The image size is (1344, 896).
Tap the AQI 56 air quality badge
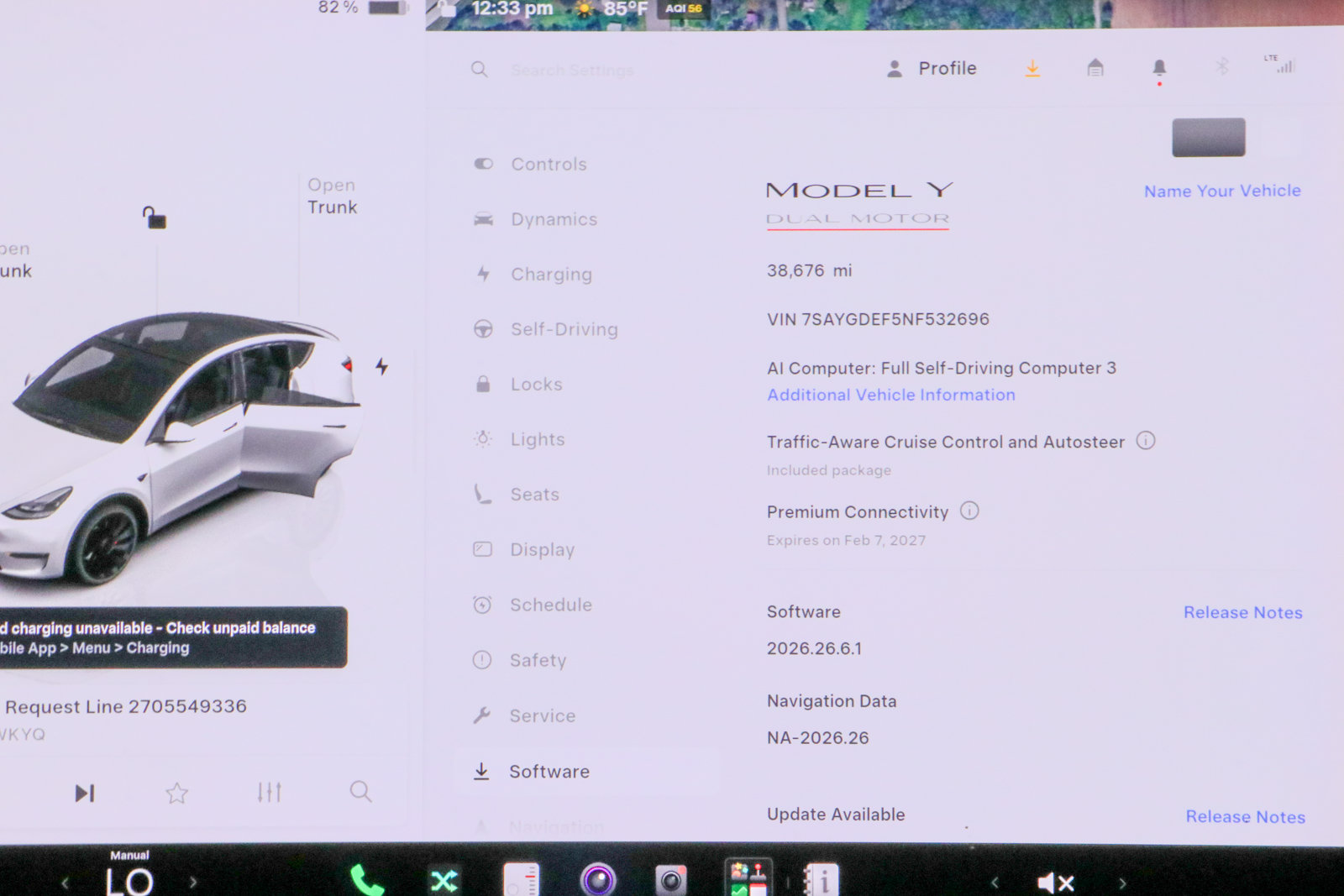[684, 8]
